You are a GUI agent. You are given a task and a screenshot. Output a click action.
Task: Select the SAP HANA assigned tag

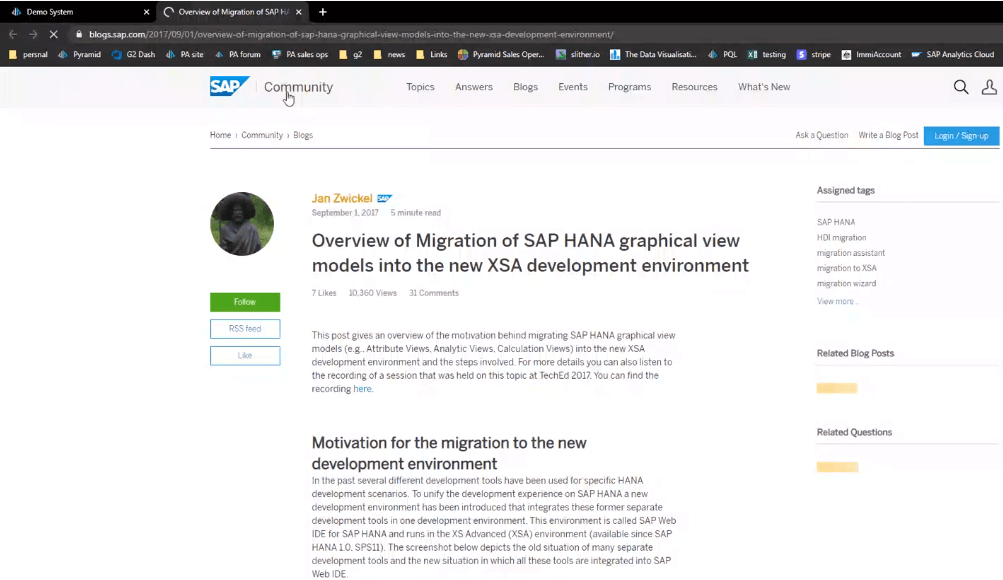pyautogui.click(x=835, y=222)
